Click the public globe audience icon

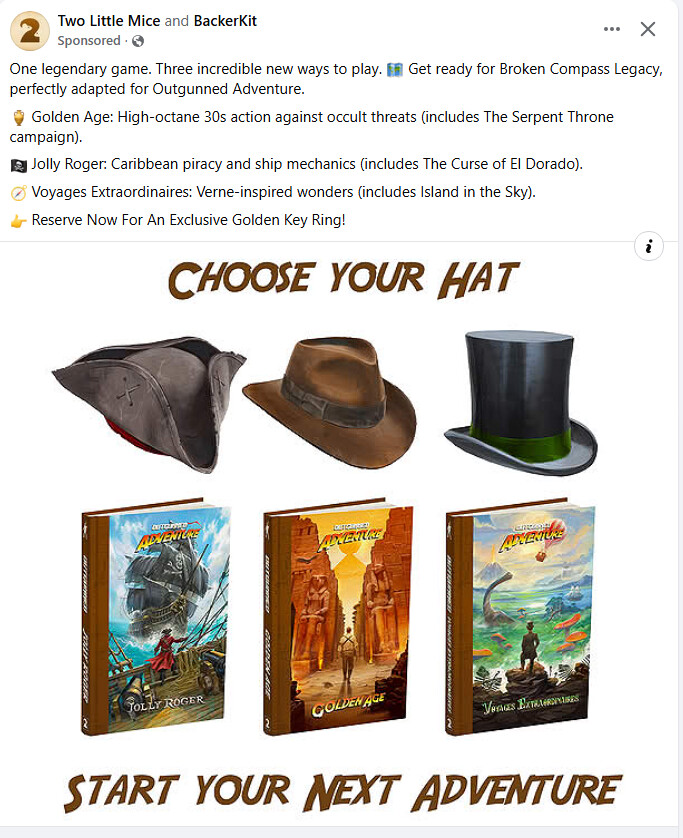[138, 41]
